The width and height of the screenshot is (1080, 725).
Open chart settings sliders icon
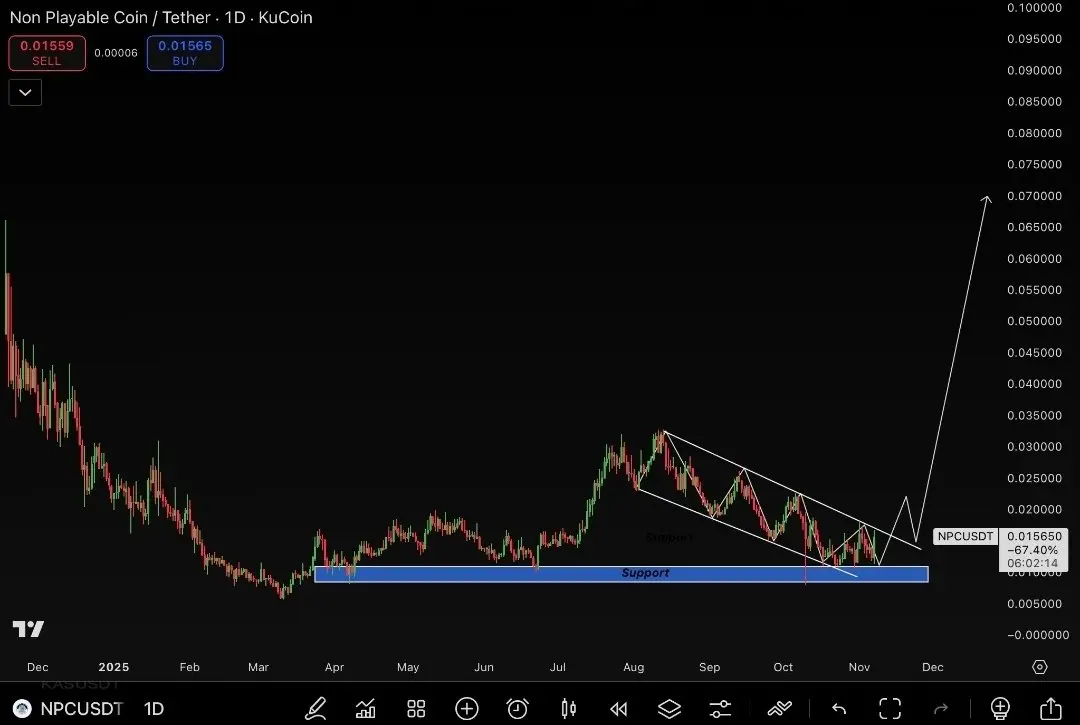click(x=720, y=708)
